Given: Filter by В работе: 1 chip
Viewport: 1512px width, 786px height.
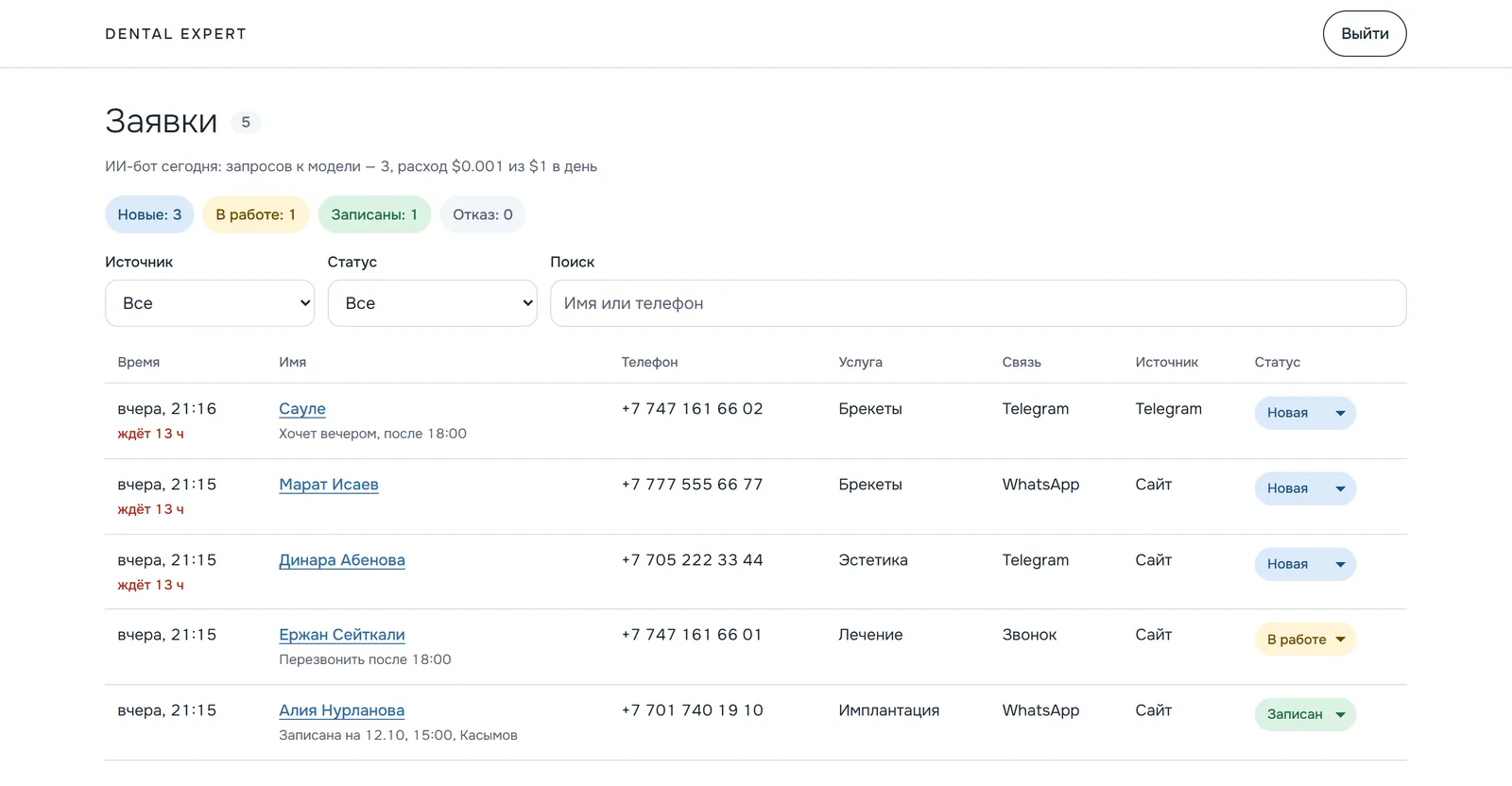Looking at the screenshot, I should pos(256,214).
